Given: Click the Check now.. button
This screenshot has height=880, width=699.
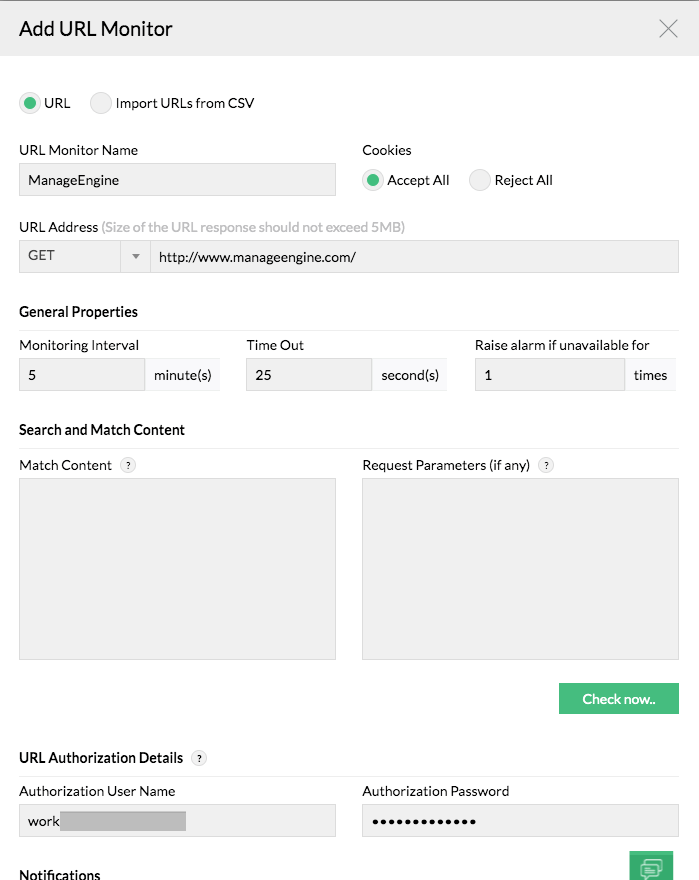Looking at the screenshot, I should [x=618, y=699].
